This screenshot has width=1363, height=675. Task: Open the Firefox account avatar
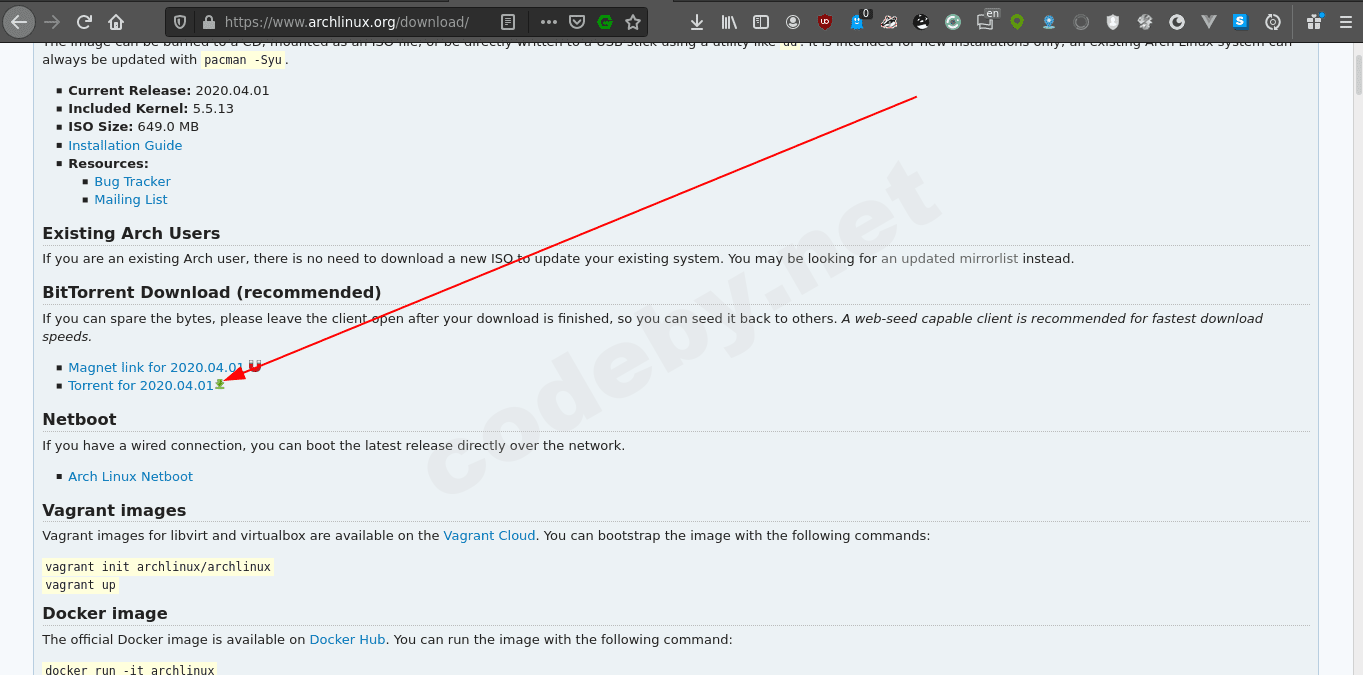tap(793, 21)
